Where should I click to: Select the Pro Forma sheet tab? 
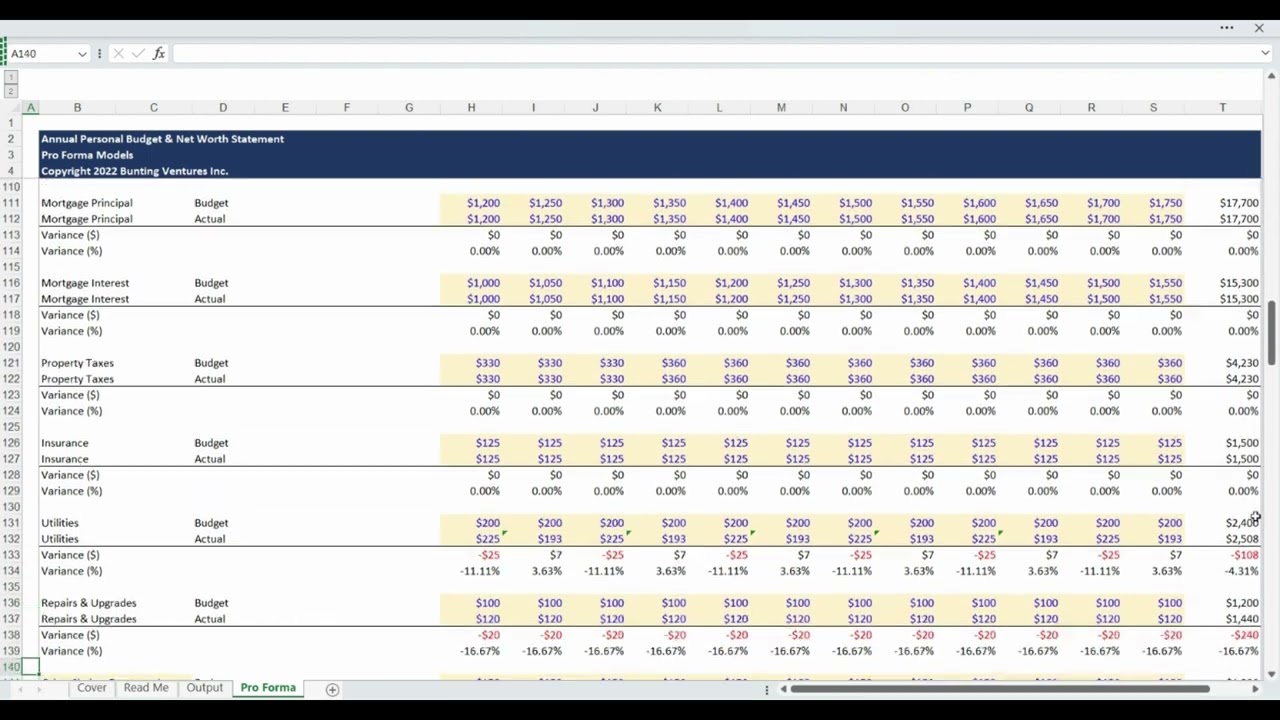pyautogui.click(x=268, y=688)
